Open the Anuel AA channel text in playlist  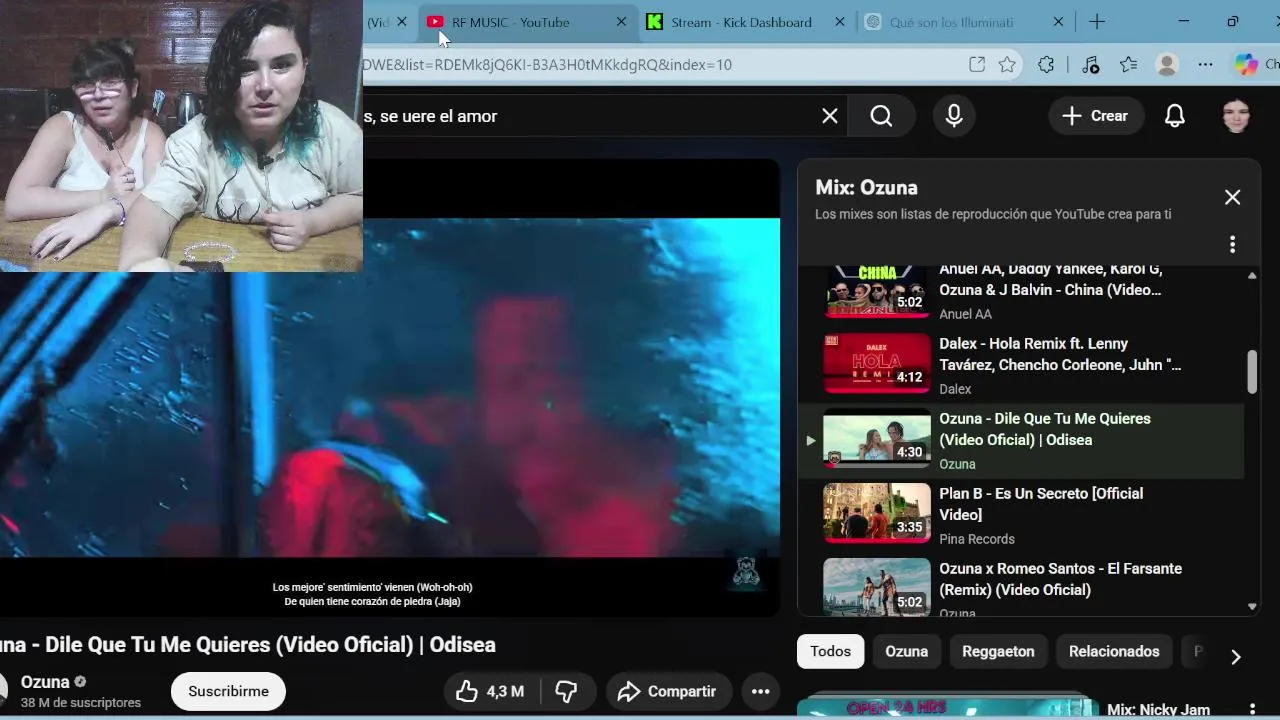coord(965,314)
